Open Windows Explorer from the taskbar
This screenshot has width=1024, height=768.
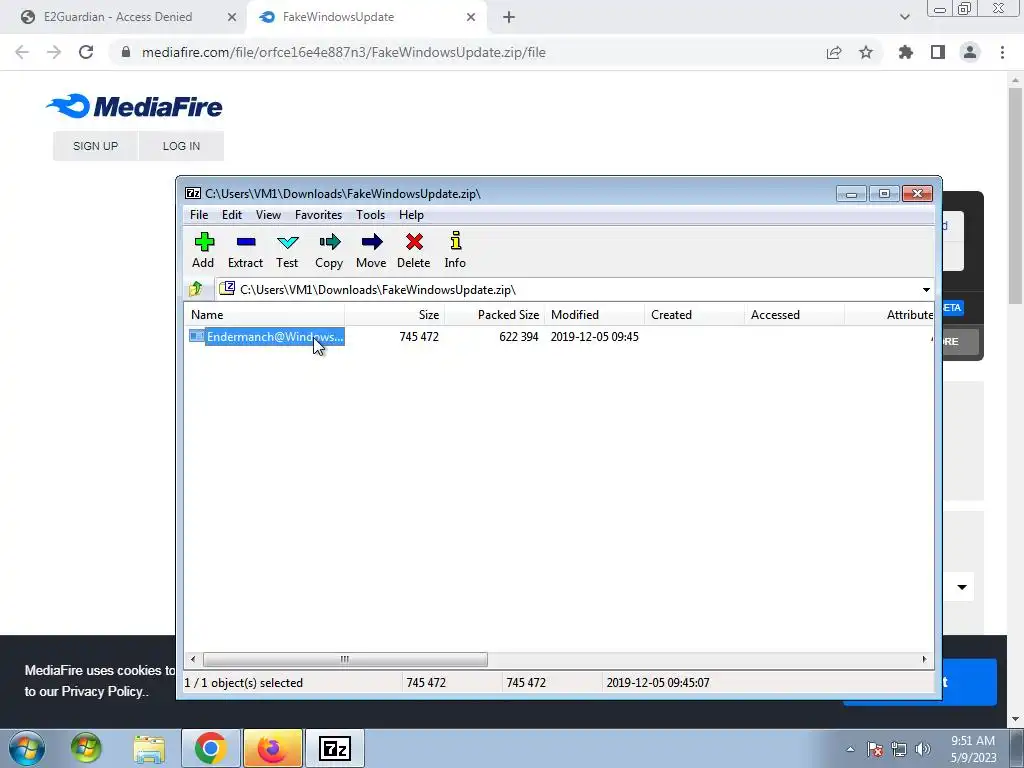[150, 748]
